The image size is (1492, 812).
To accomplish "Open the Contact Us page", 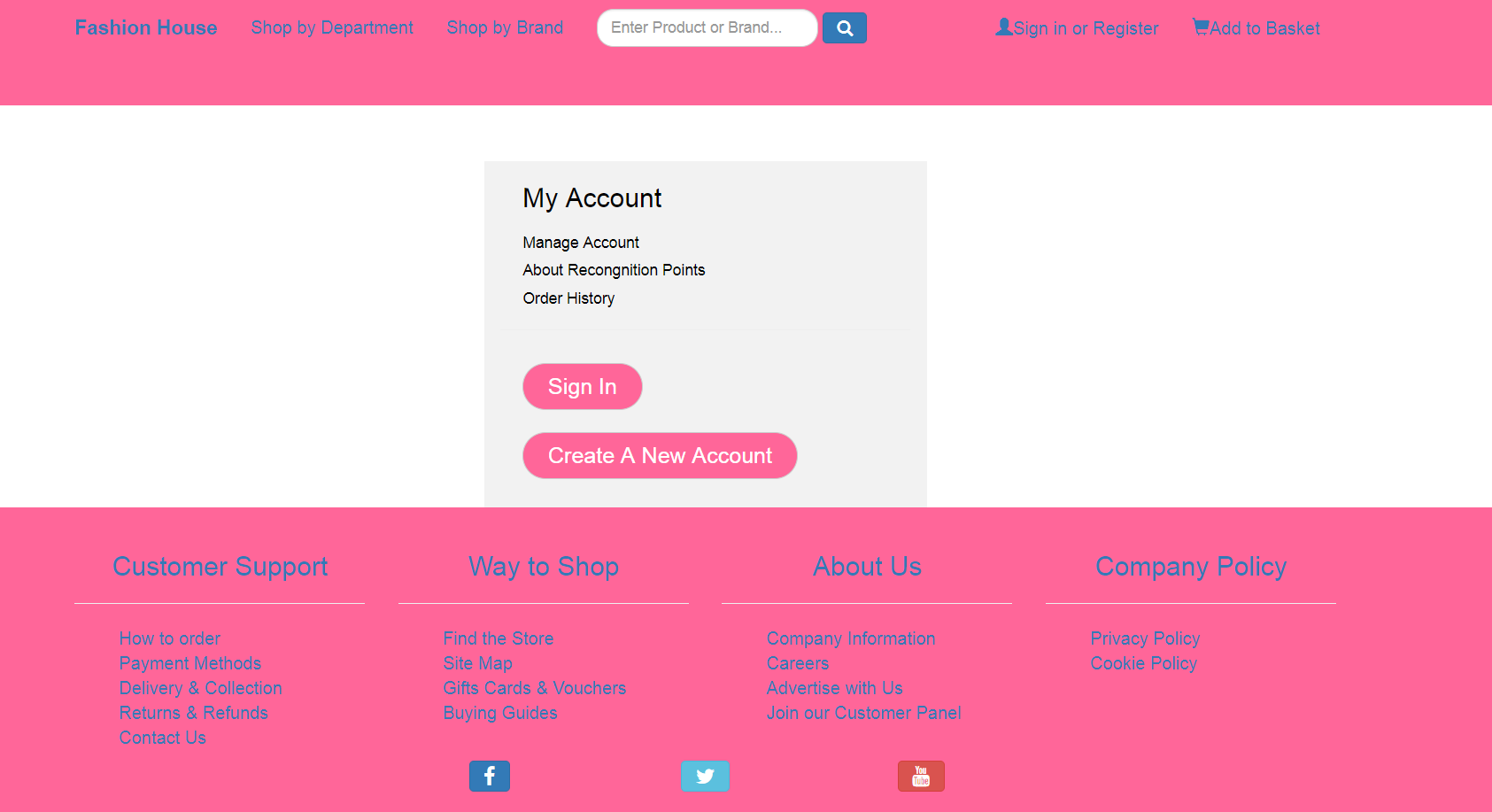I will 162,737.
